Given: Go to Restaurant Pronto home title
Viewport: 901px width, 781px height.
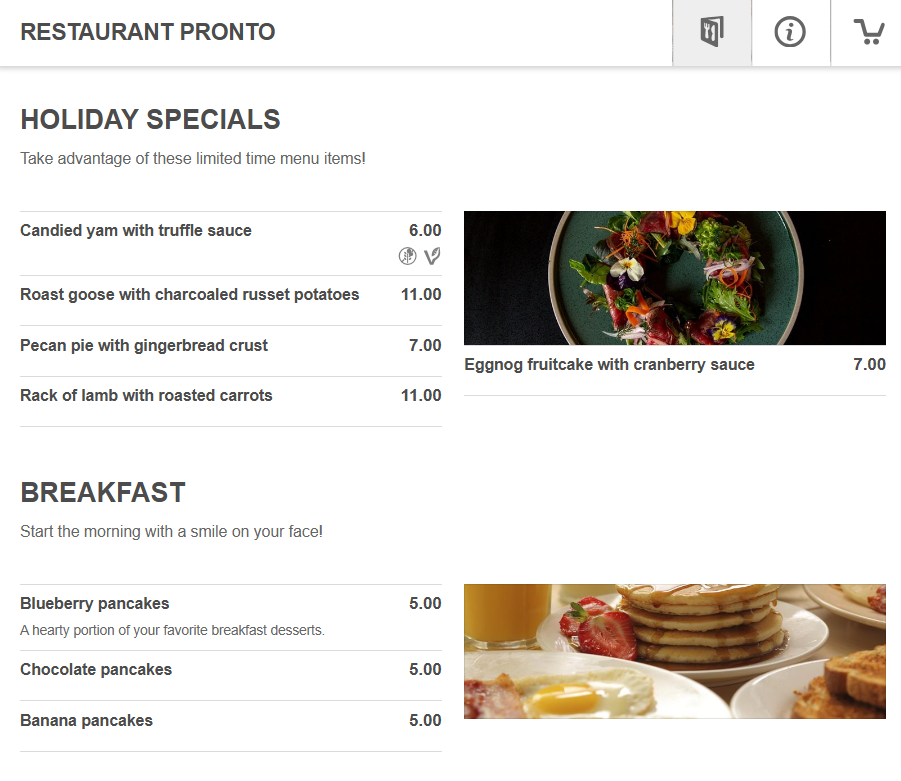Looking at the screenshot, I should tap(148, 32).
